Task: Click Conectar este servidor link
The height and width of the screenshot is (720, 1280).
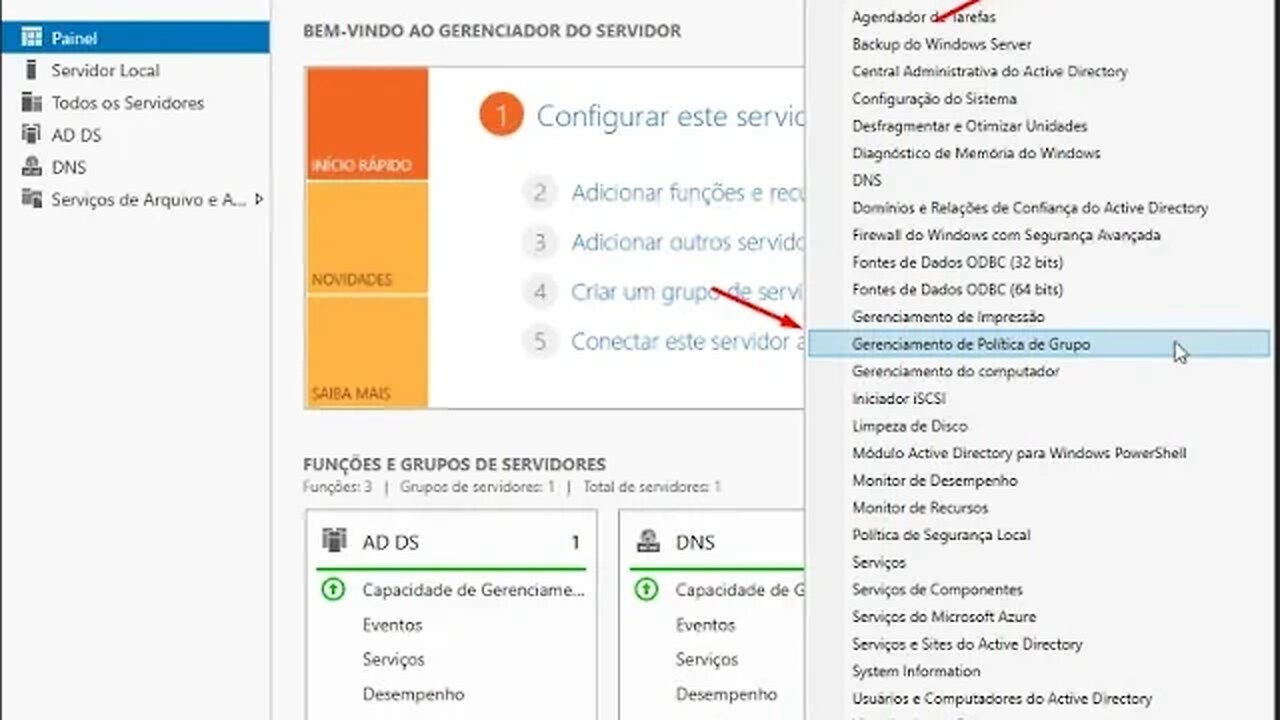Action: (687, 342)
